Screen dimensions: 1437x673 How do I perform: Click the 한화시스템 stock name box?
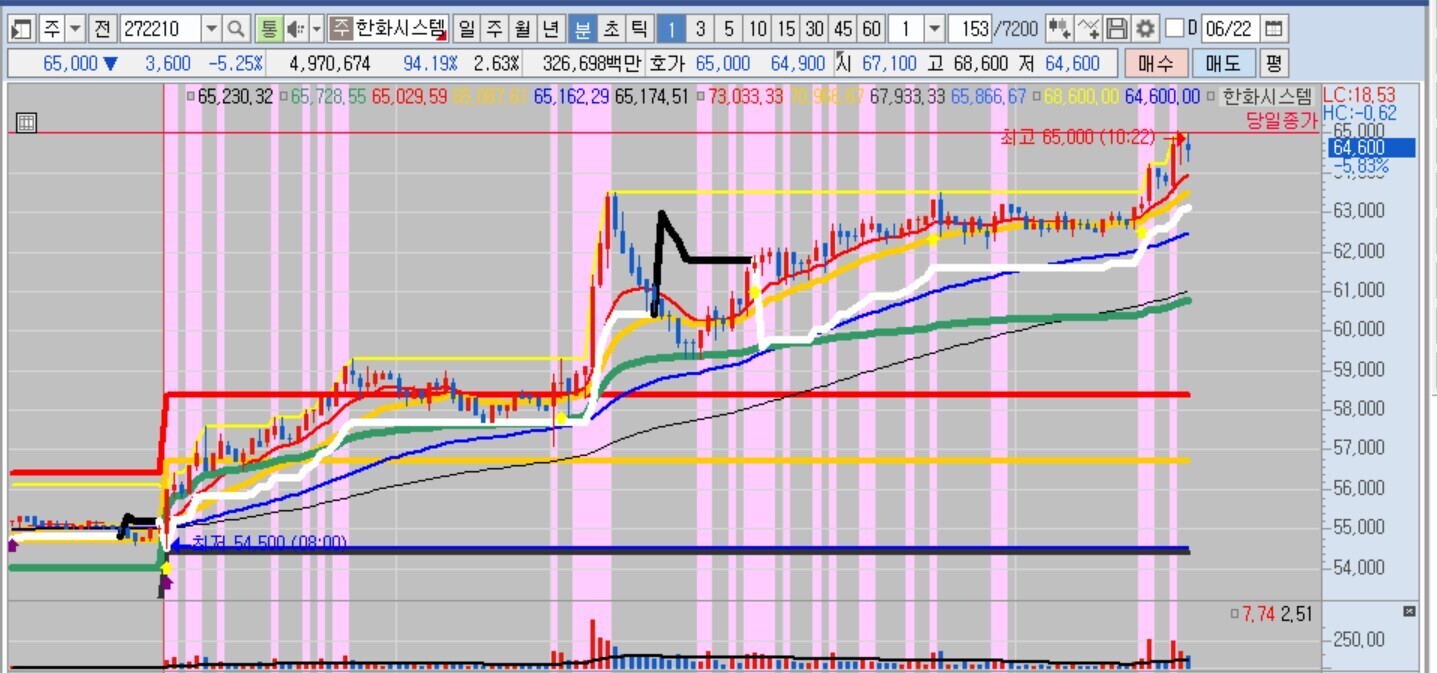tap(388, 28)
